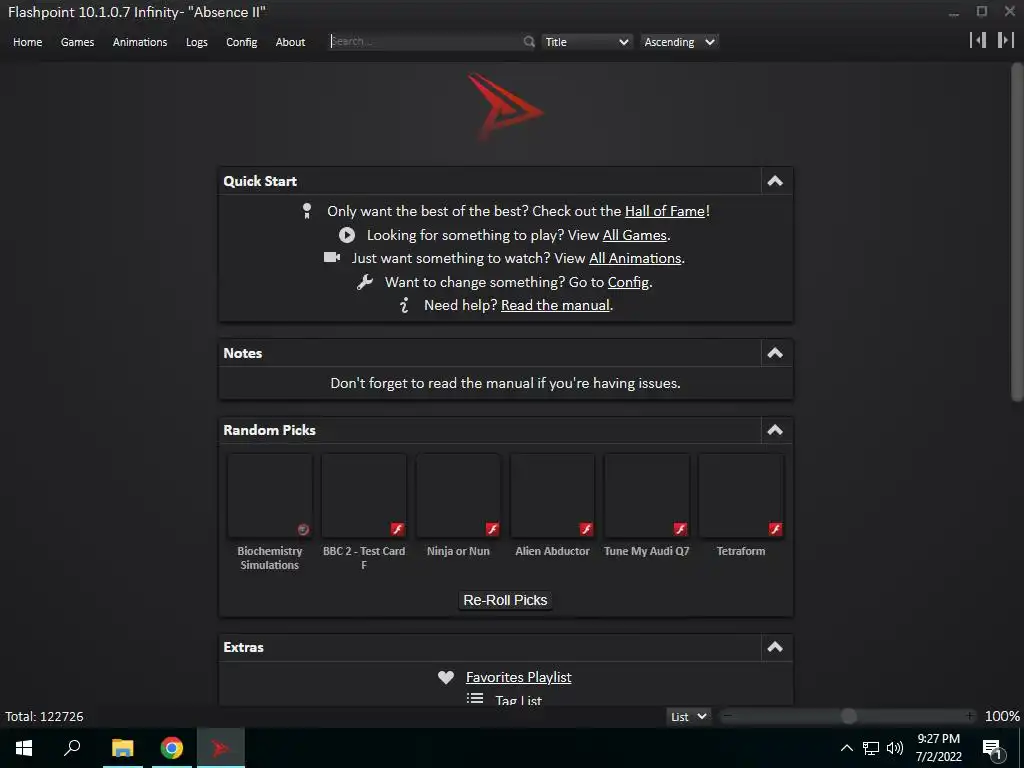Click the Hall of Fame link
The width and height of the screenshot is (1024, 768).
[x=665, y=211]
